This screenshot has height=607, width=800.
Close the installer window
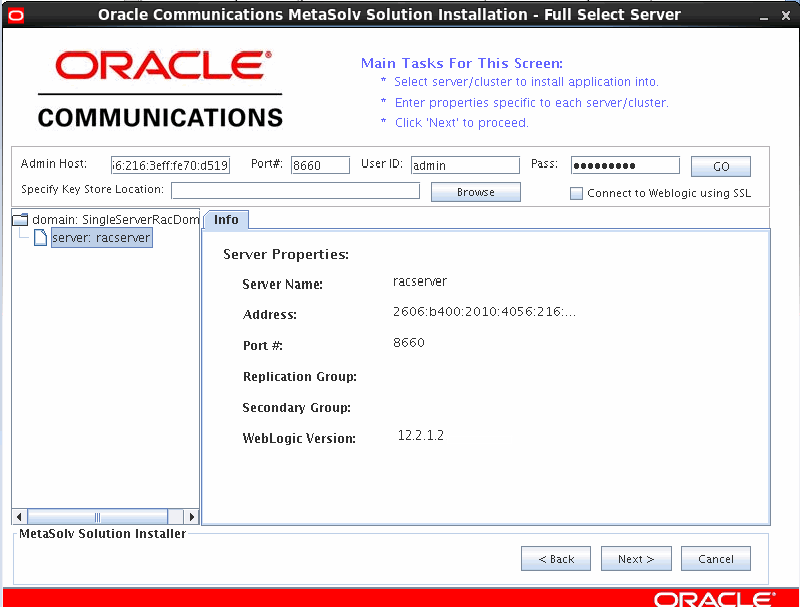point(786,16)
